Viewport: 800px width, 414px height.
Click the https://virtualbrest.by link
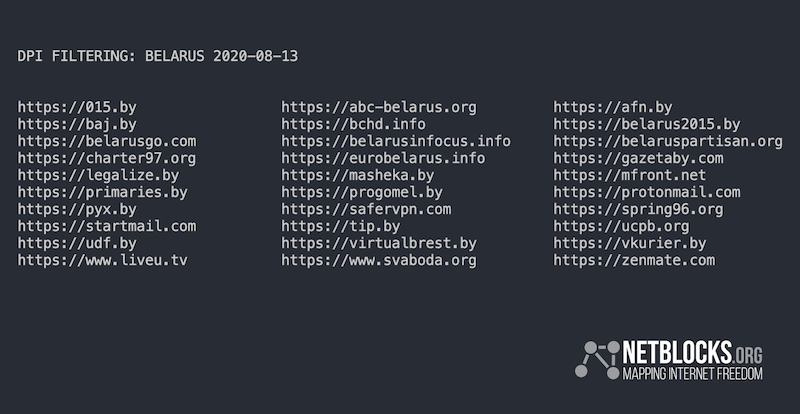(x=379, y=243)
